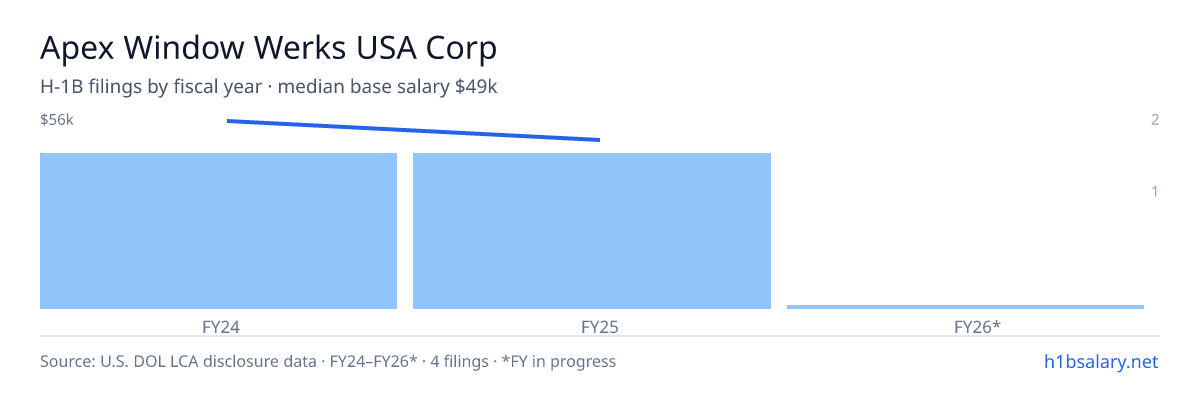Click the FY24 axis label
This screenshot has height=400, width=1200.
click(219, 326)
